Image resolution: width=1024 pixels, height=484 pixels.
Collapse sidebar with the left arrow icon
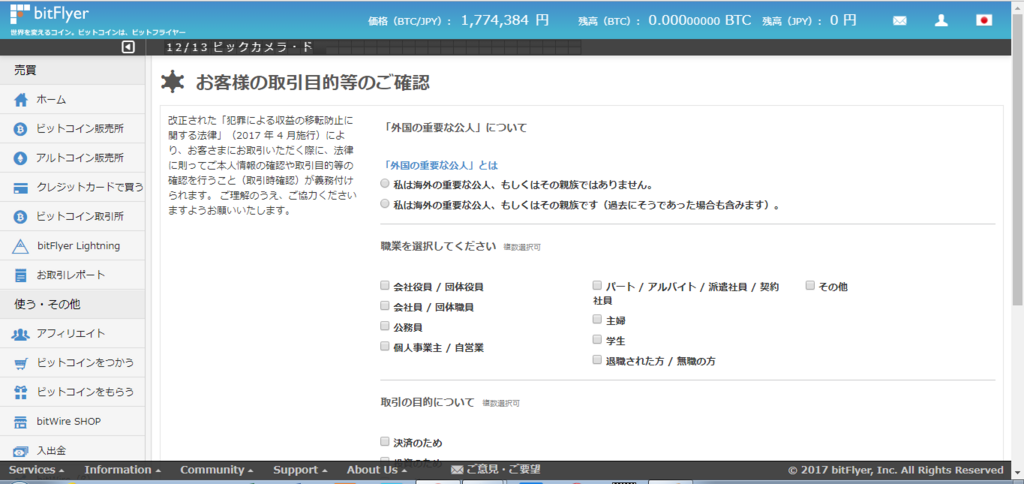coord(129,47)
